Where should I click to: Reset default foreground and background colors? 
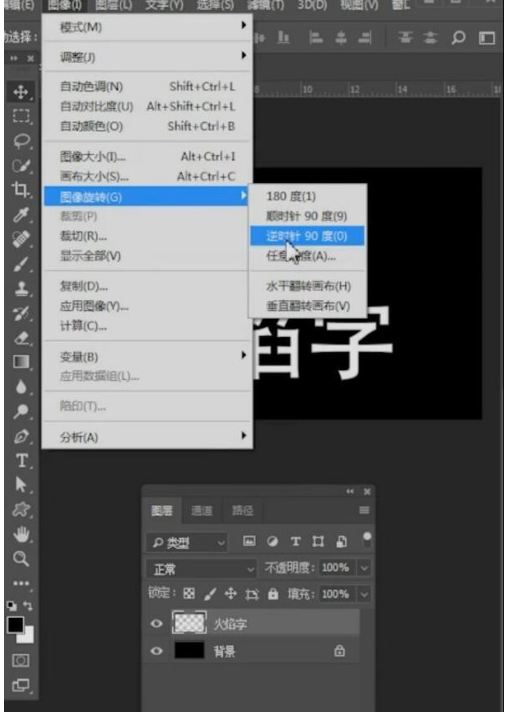point(11,605)
